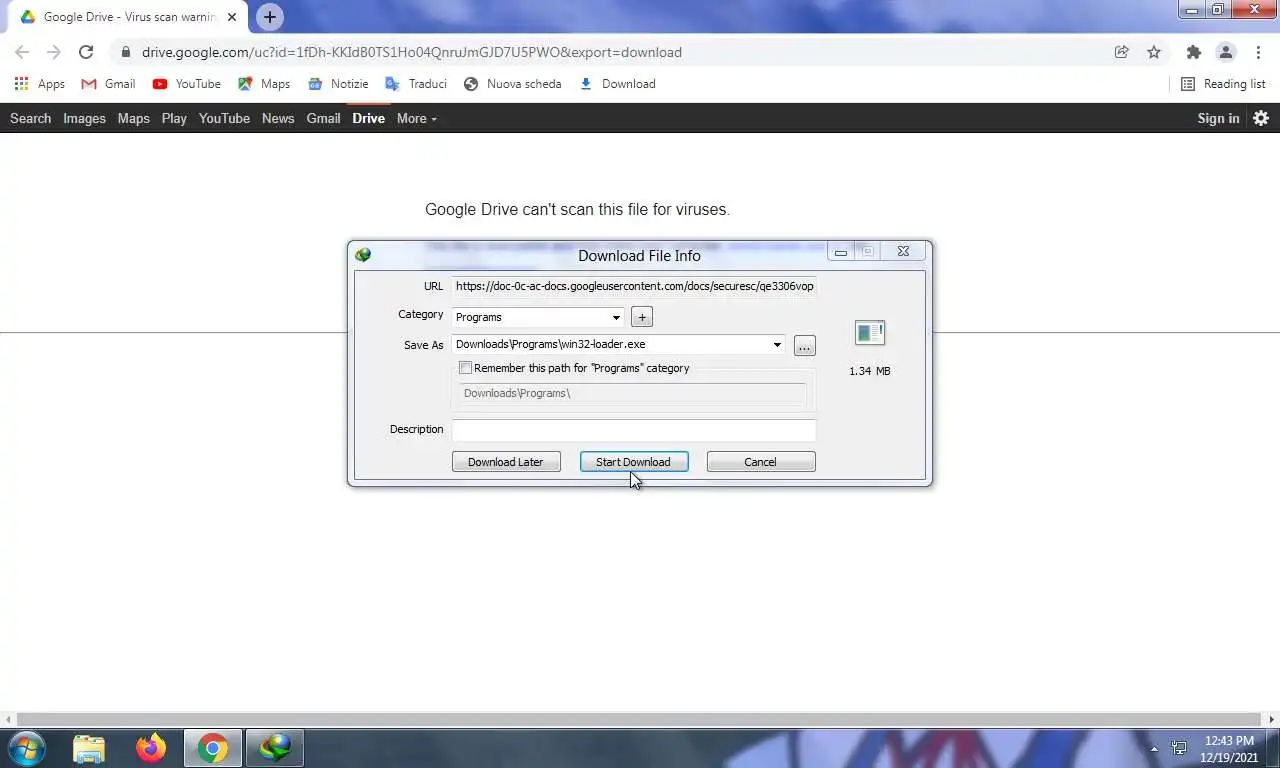This screenshot has width=1280, height=768.
Task: Open Chrome extensions puzzle icon
Action: (x=1193, y=52)
